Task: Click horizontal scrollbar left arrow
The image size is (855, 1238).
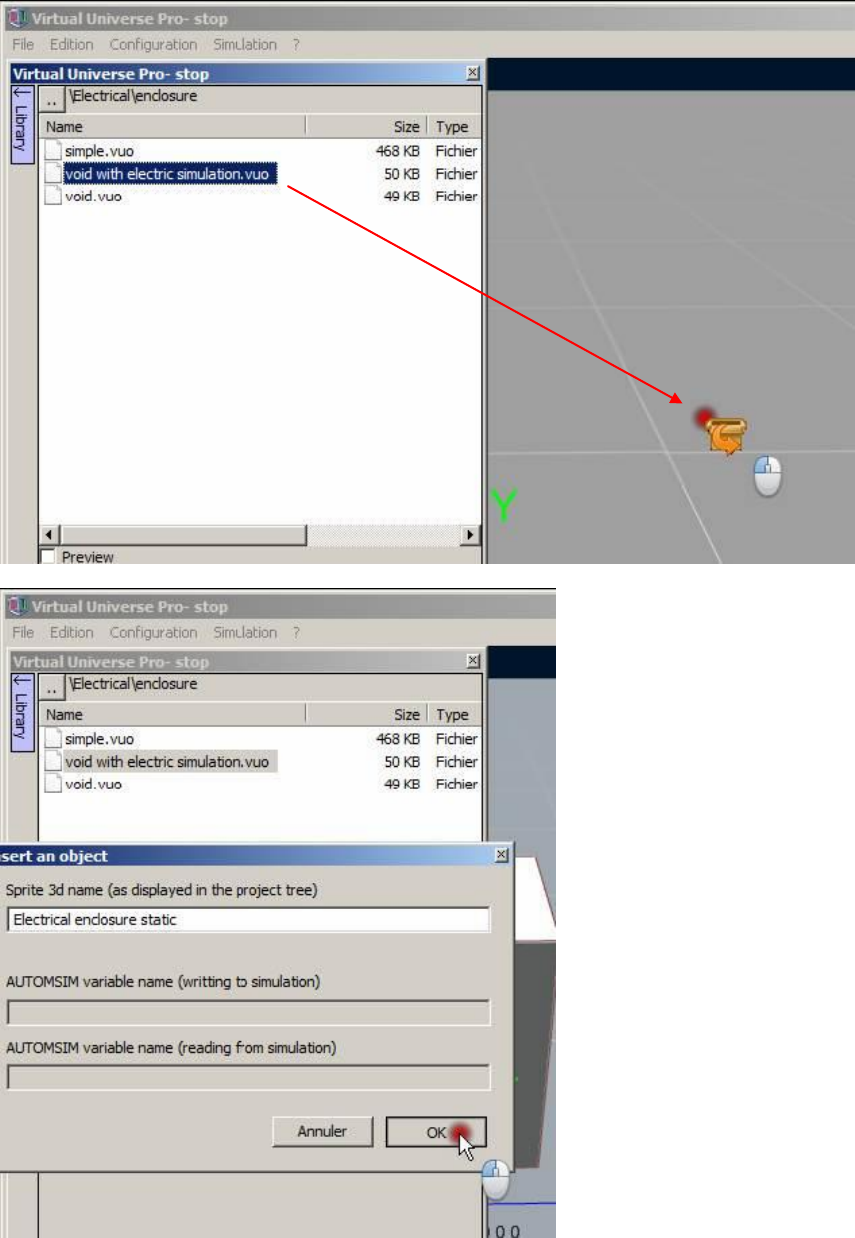Action: coord(49,535)
